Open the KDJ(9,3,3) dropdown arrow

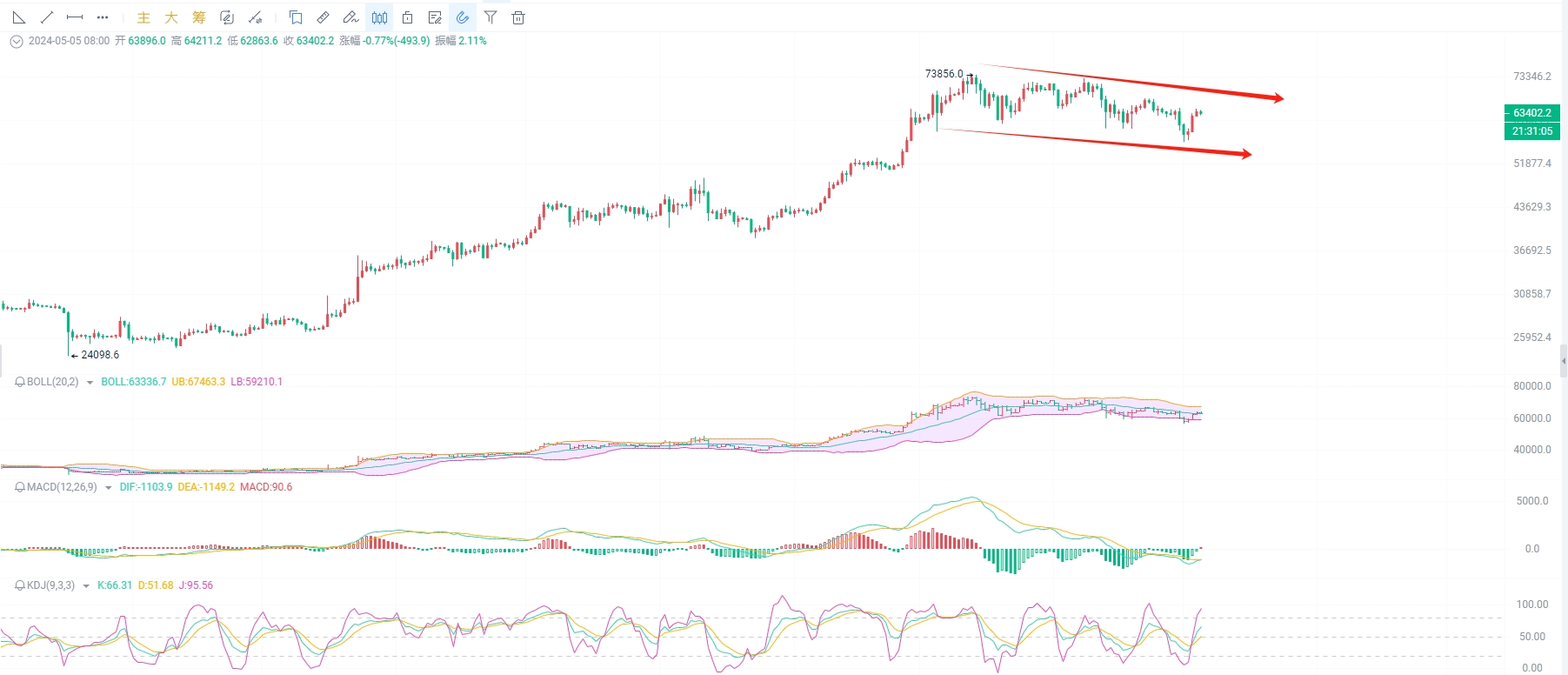tap(86, 586)
